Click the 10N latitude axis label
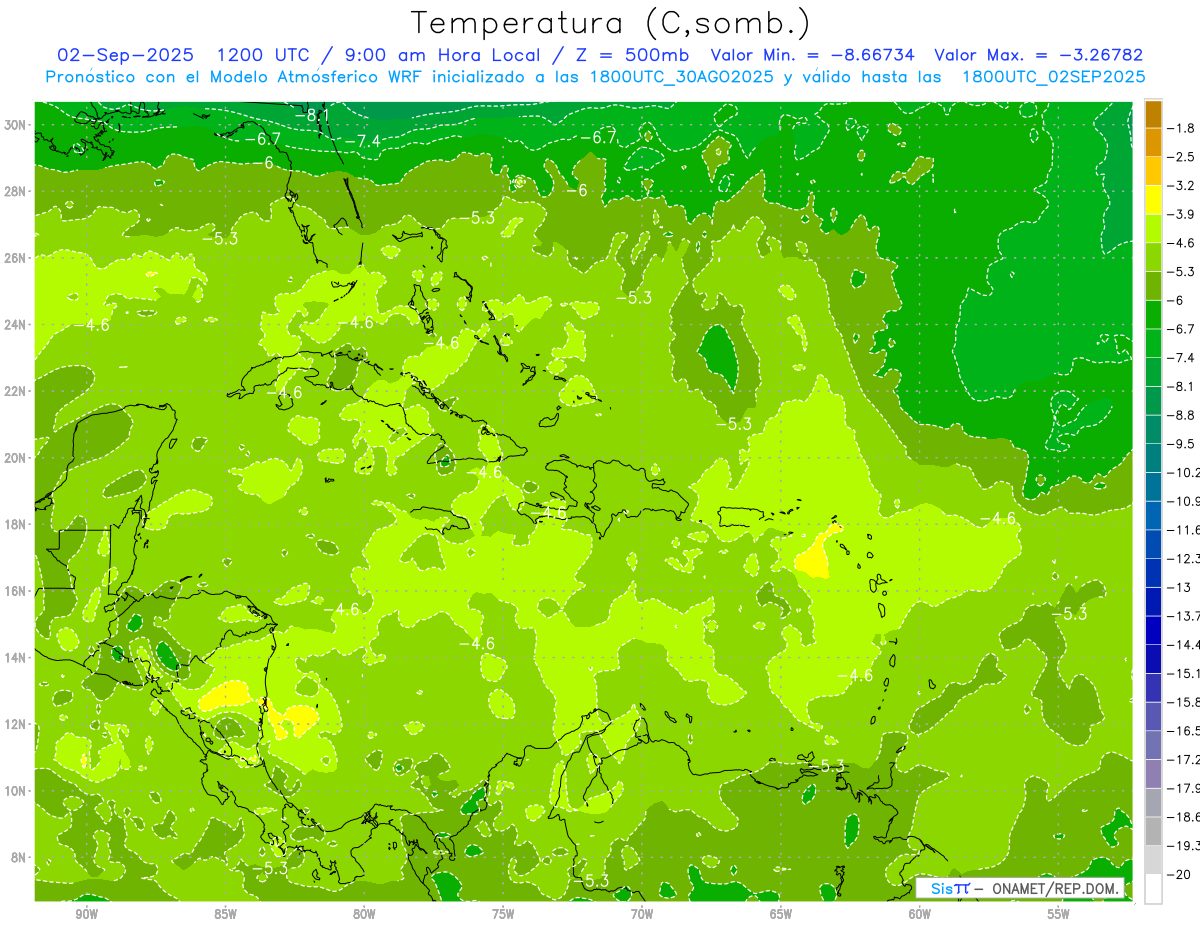The image size is (1200, 927). [17, 791]
